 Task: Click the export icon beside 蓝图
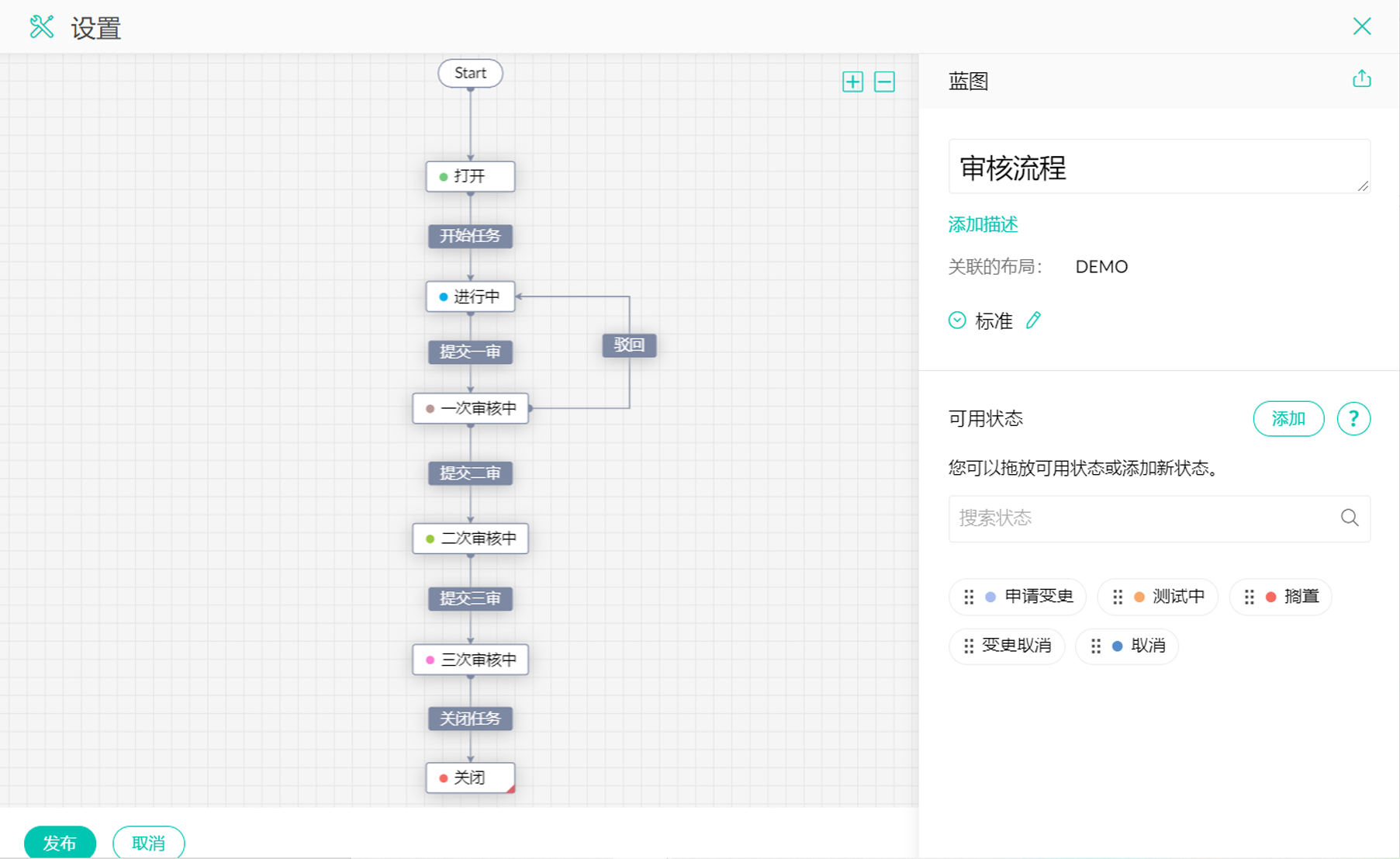(x=1362, y=78)
